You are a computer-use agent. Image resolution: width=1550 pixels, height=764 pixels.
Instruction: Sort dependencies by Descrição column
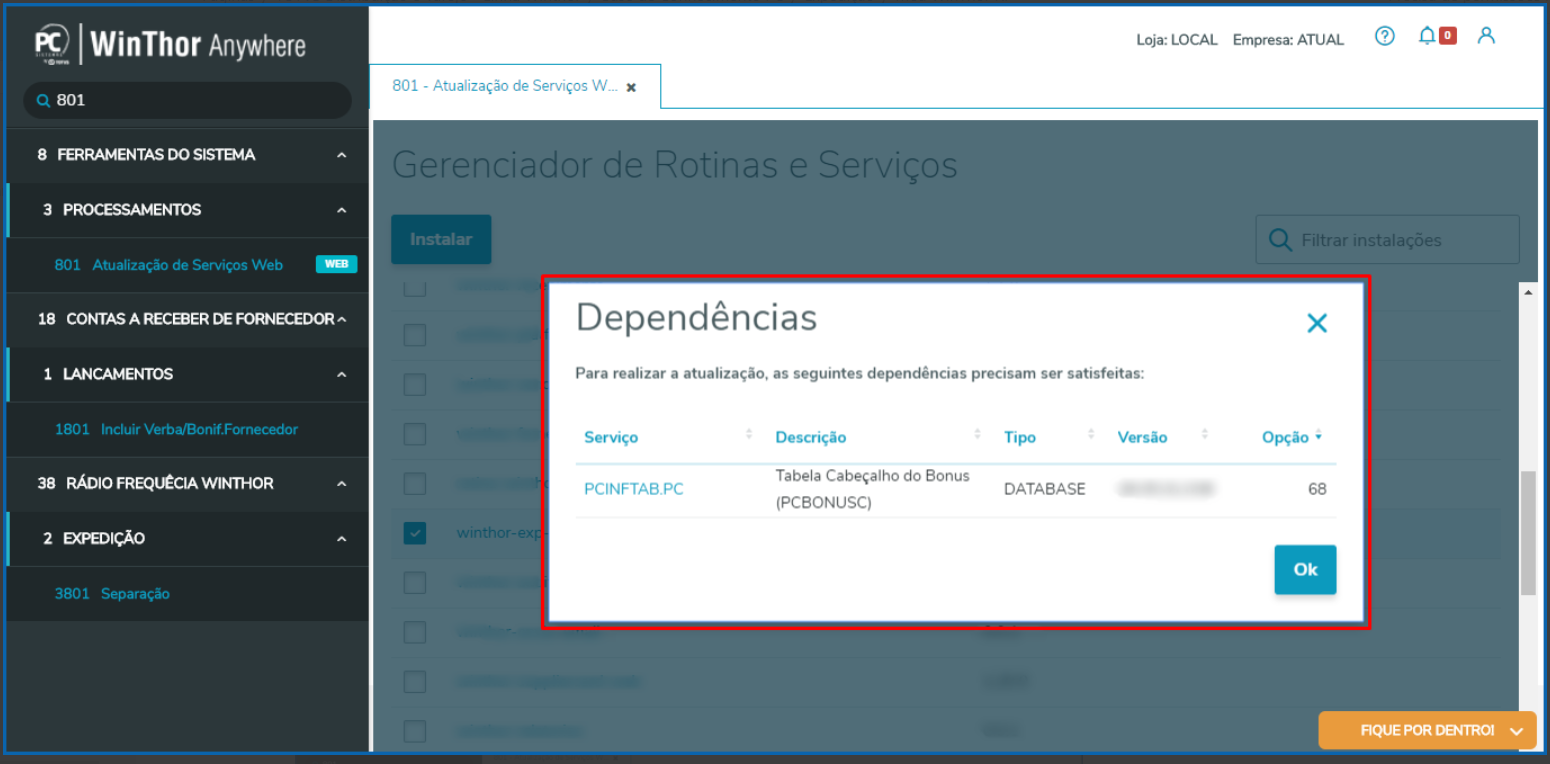tap(810, 437)
